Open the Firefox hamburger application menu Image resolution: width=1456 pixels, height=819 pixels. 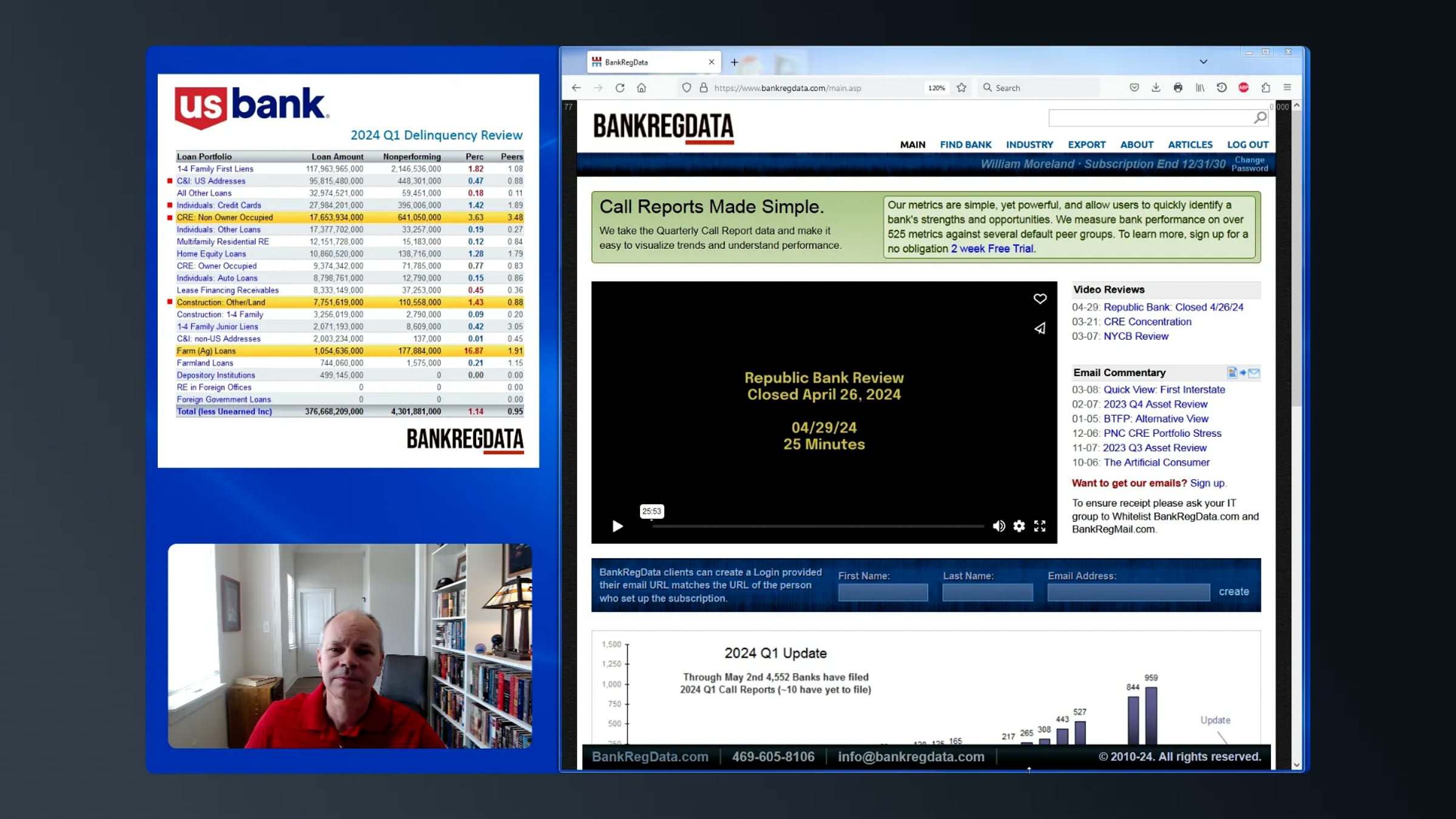click(x=1287, y=88)
